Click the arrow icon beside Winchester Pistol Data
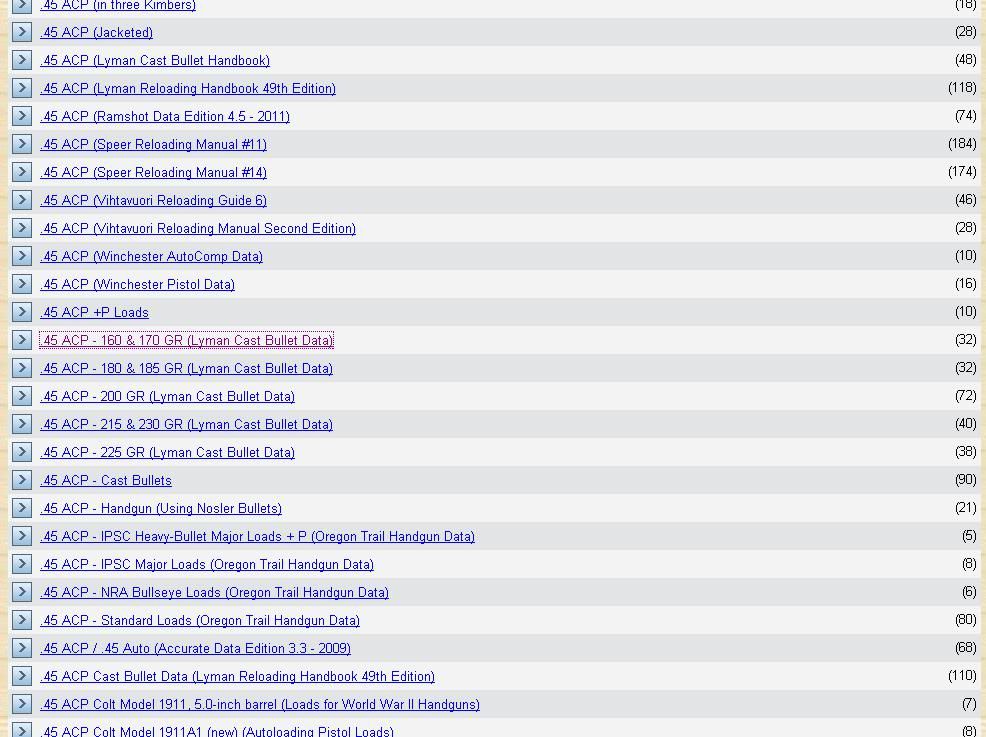986x737 pixels. point(21,284)
